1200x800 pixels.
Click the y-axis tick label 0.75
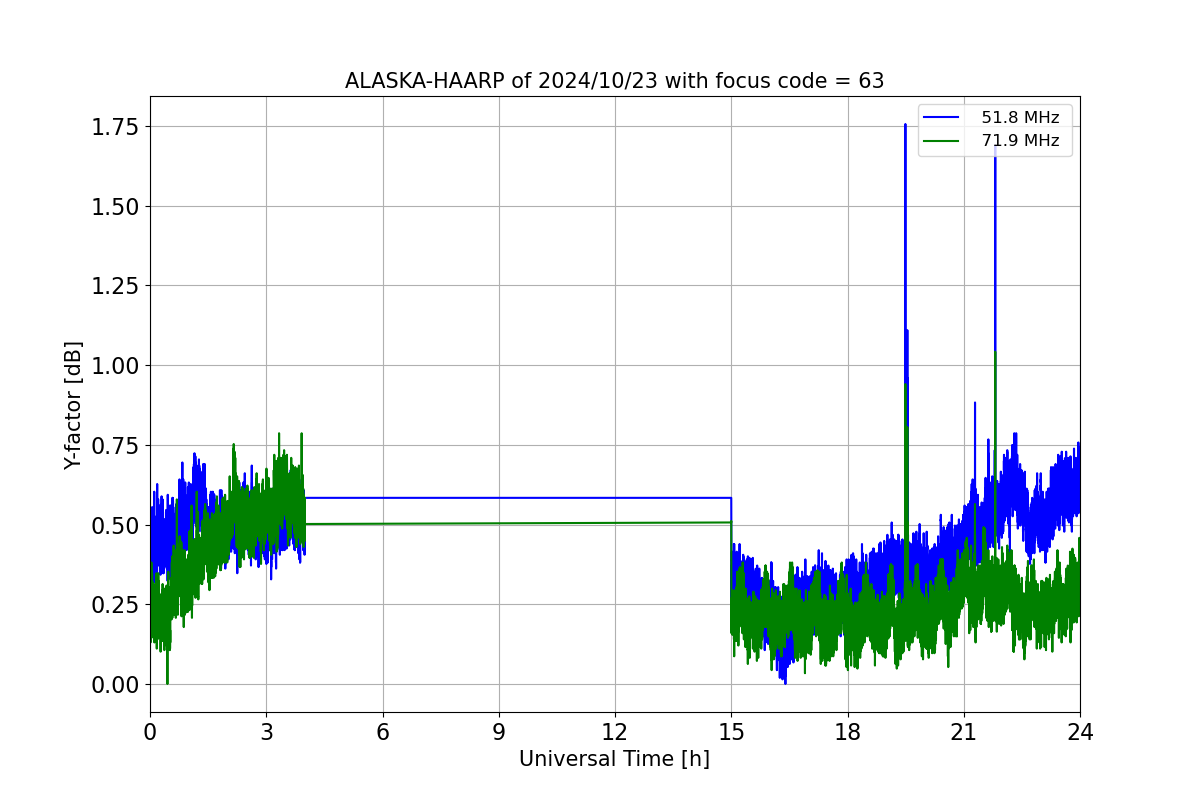coord(114,445)
